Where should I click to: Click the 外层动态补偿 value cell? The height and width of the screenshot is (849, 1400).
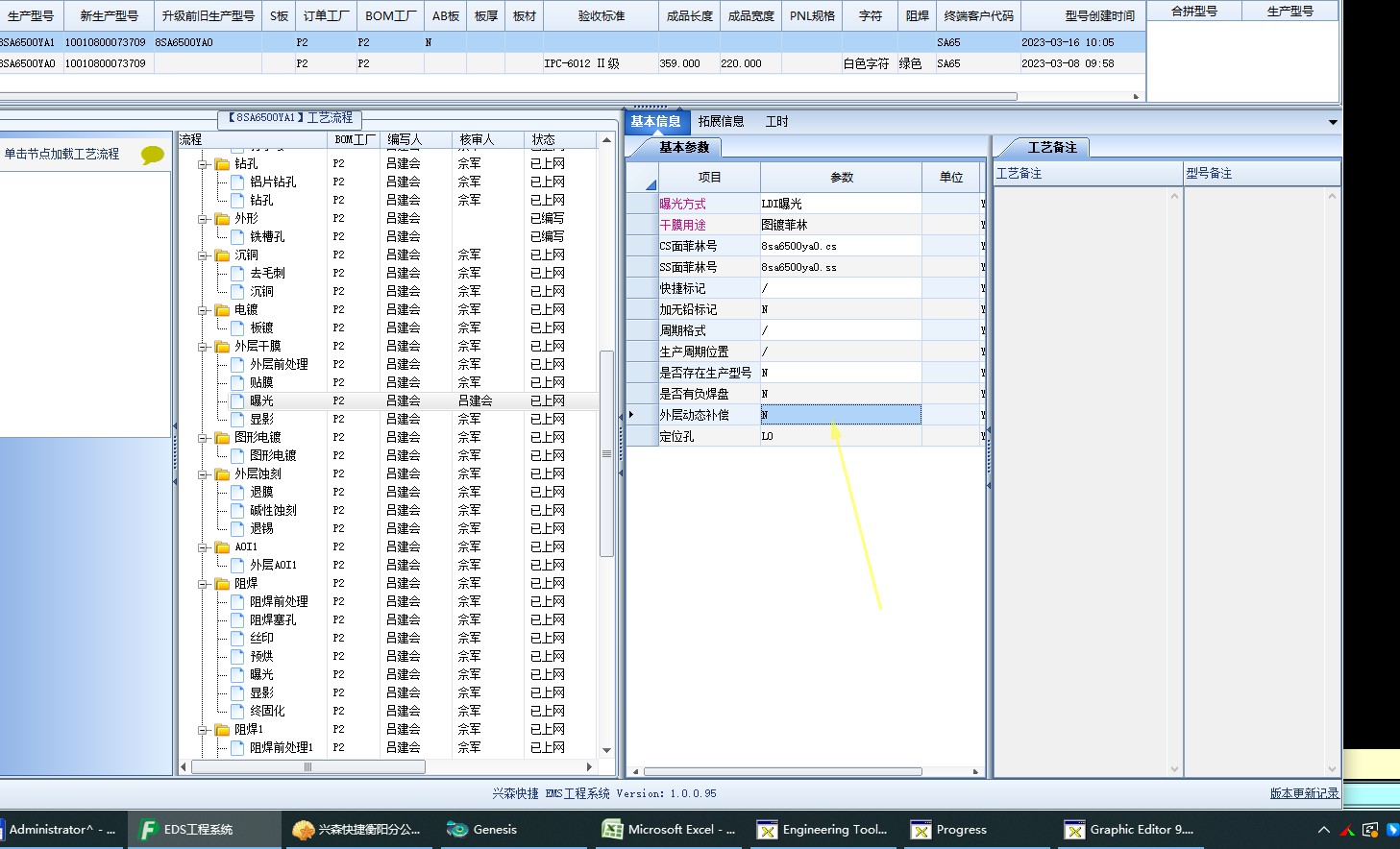[841, 415]
